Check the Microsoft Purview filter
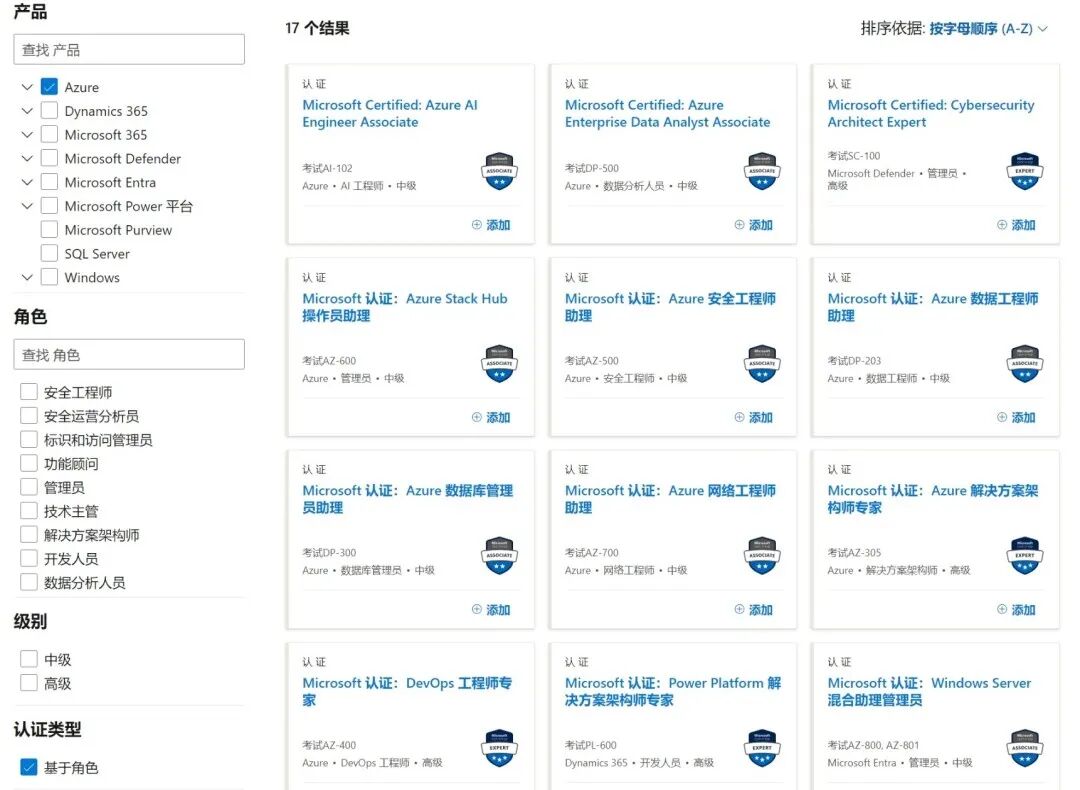Image resolution: width=1080 pixels, height=790 pixels. pos(49,229)
